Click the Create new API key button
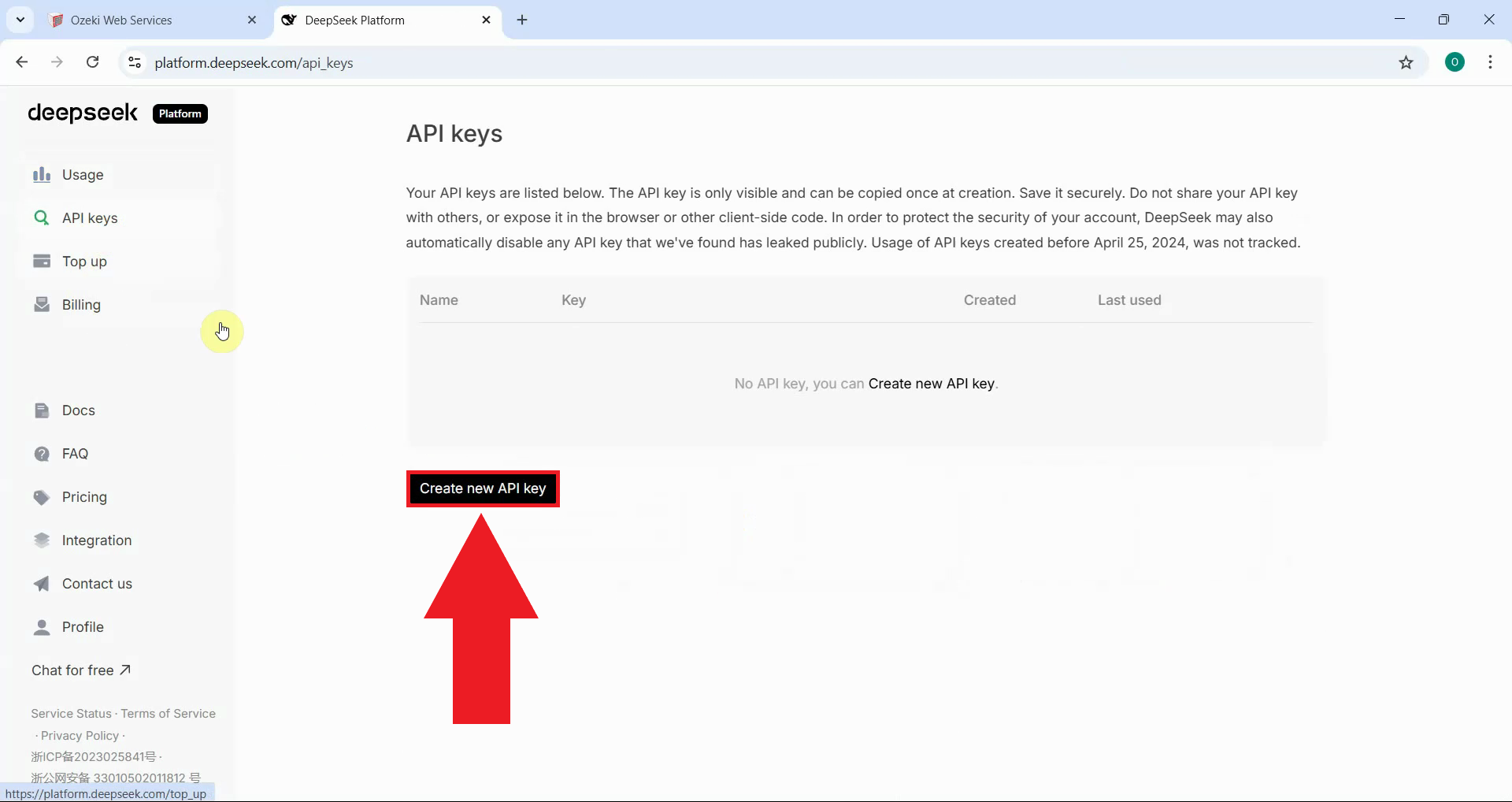Screen dimensions: 1512x802 (x=483, y=488)
